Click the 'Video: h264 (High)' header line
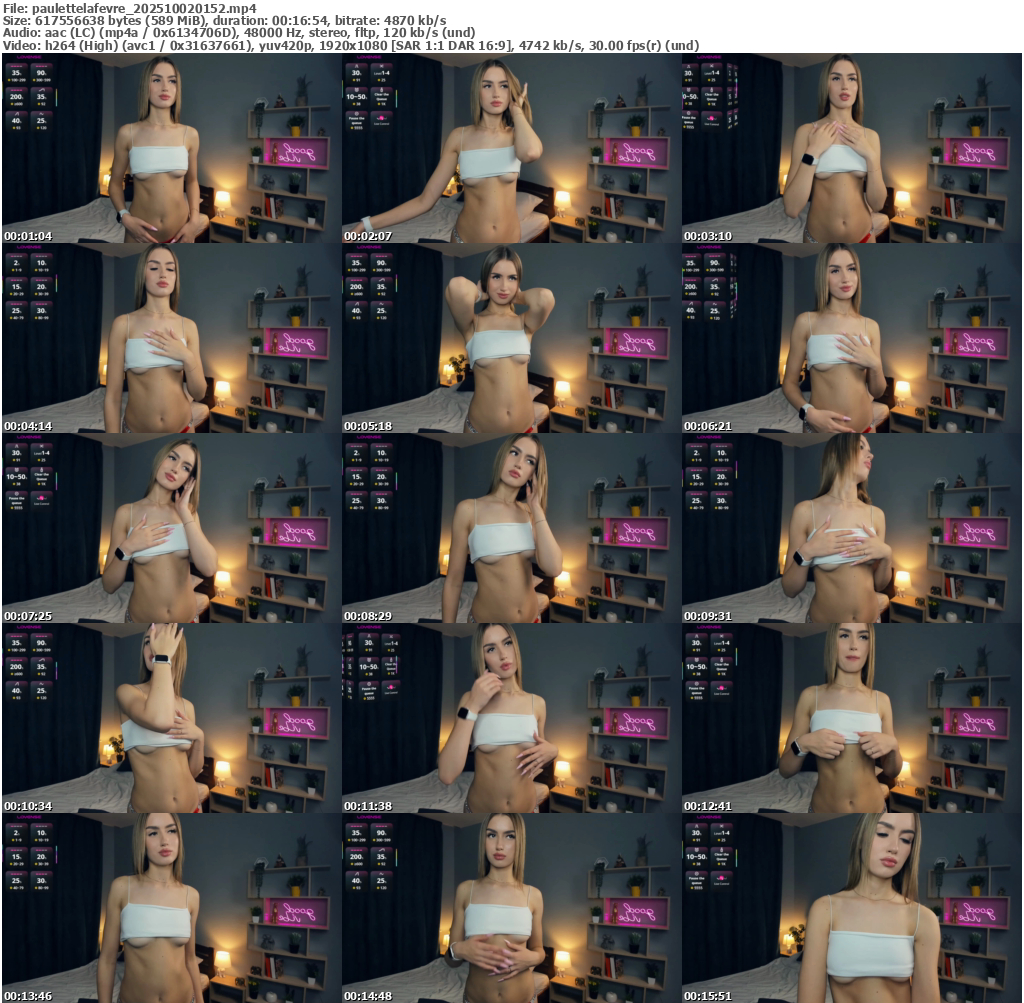Image resolution: width=1024 pixels, height=1003 pixels. (x=351, y=45)
